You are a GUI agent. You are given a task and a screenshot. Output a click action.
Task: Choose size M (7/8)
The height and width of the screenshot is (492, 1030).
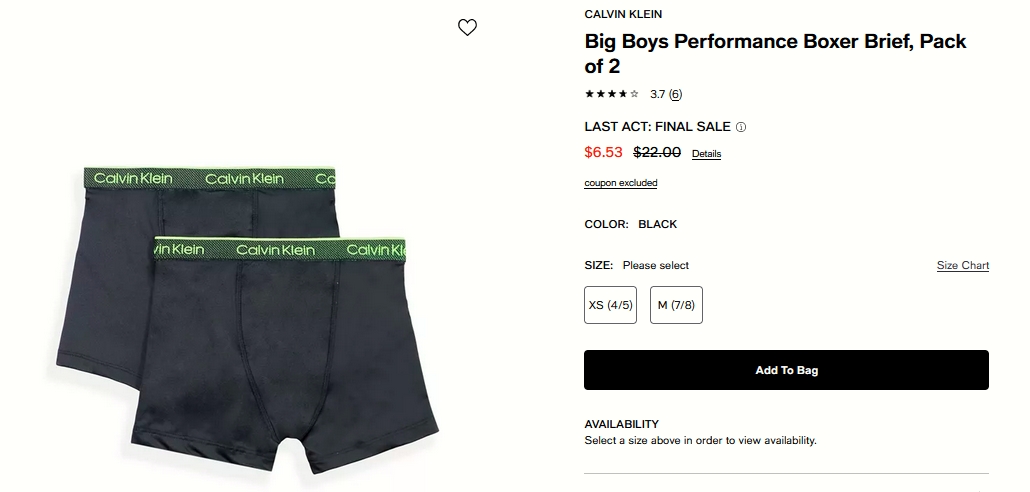(676, 305)
